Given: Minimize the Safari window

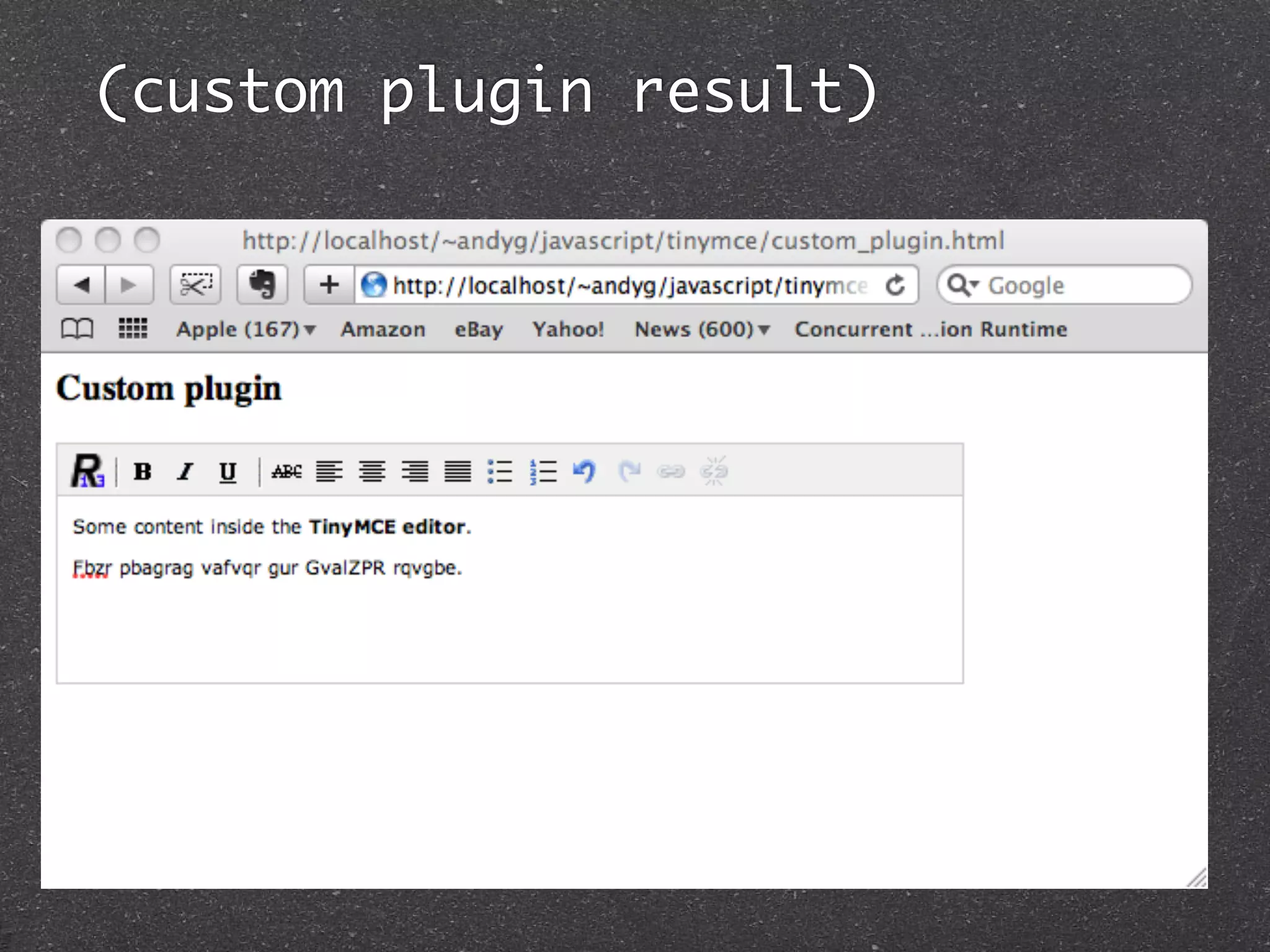Looking at the screenshot, I should 108,240.
